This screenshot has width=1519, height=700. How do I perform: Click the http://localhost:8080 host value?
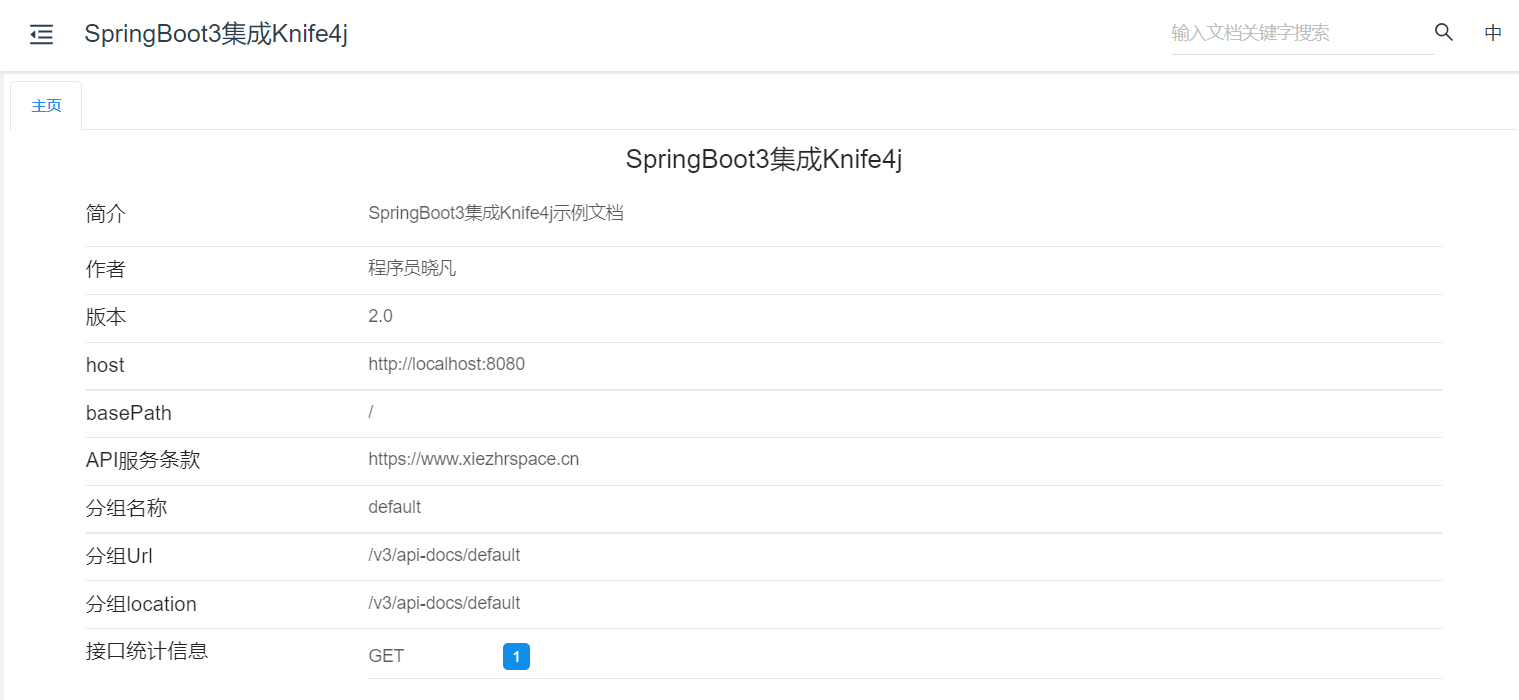coord(446,364)
